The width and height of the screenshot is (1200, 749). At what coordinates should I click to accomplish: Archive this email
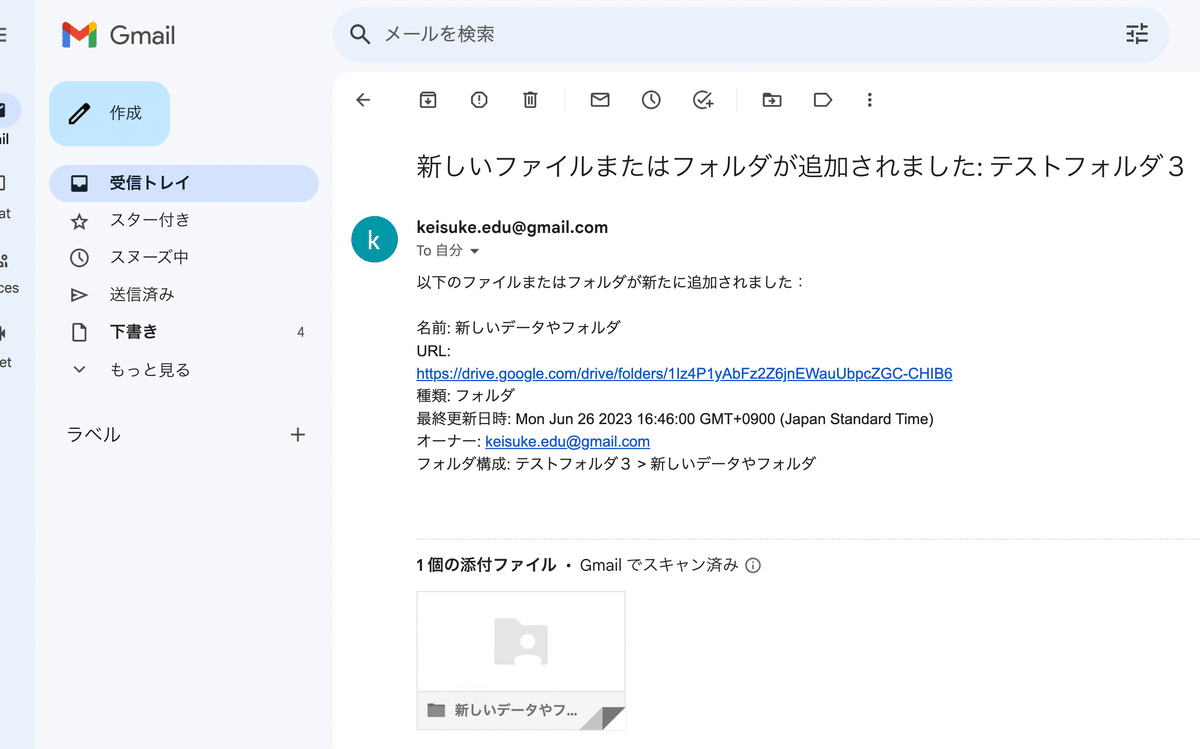[x=428, y=100]
